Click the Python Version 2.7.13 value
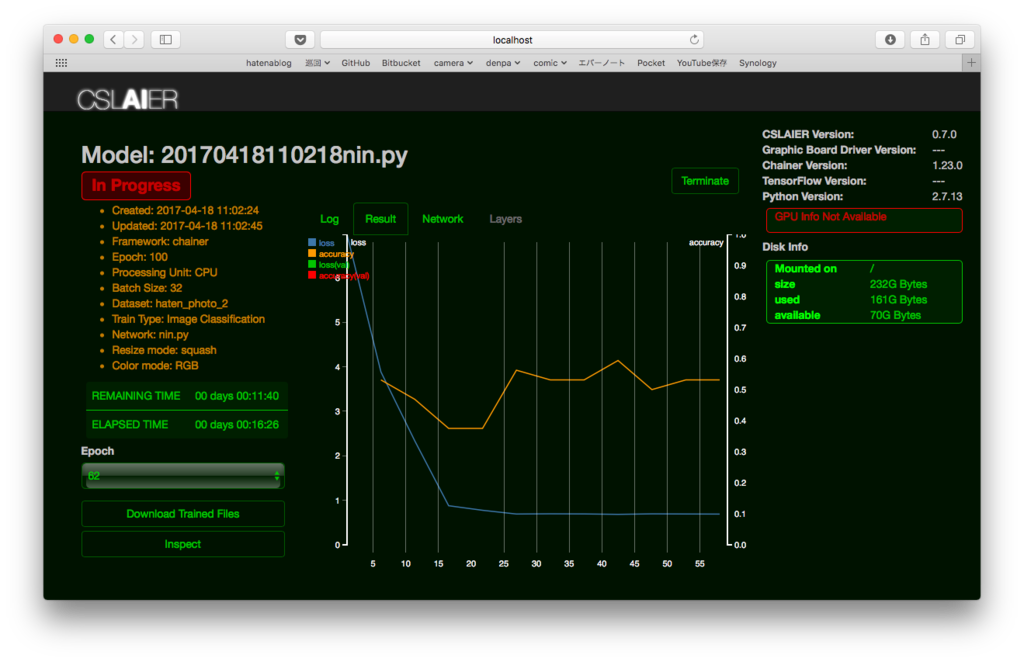Image resolution: width=1024 pixels, height=662 pixels. pos(947,197)
